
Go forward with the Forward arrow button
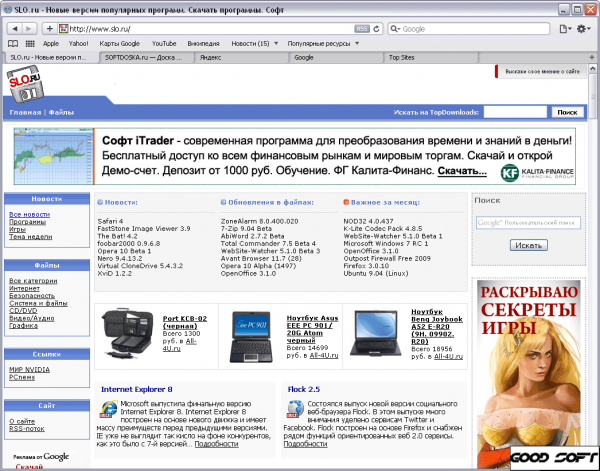pyautogui.click(x=29, y=29)
